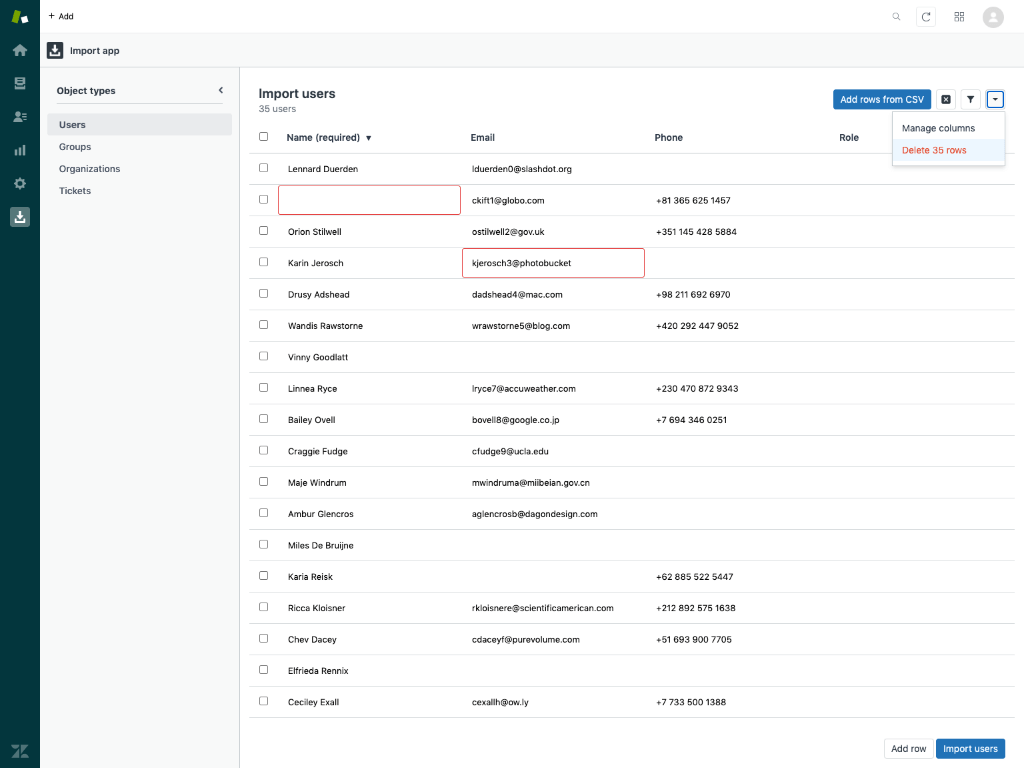Select Delete 35 rows from the menu
This screenshot has width=1024, height=768.
click(x=934, y=150)
